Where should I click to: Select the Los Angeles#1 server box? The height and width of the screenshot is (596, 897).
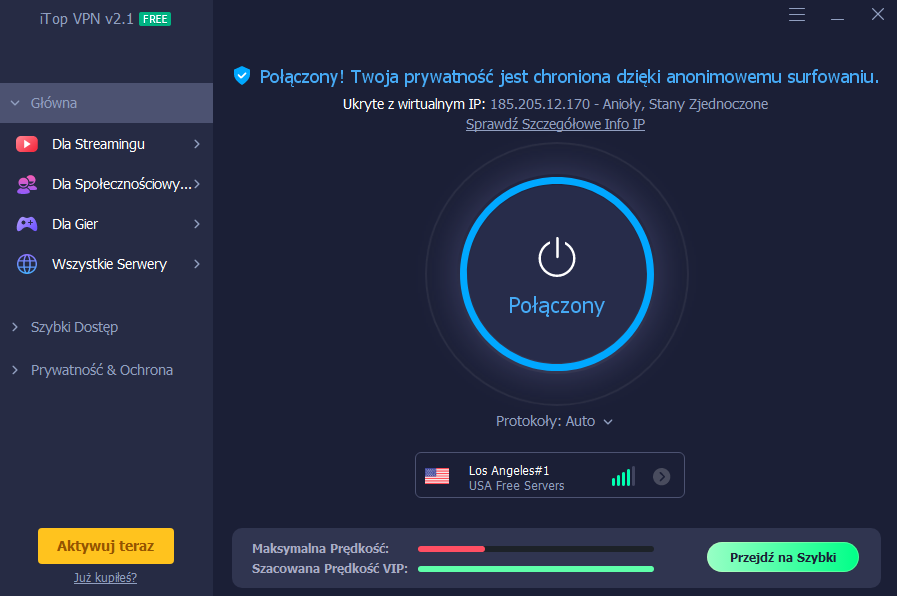550,475
